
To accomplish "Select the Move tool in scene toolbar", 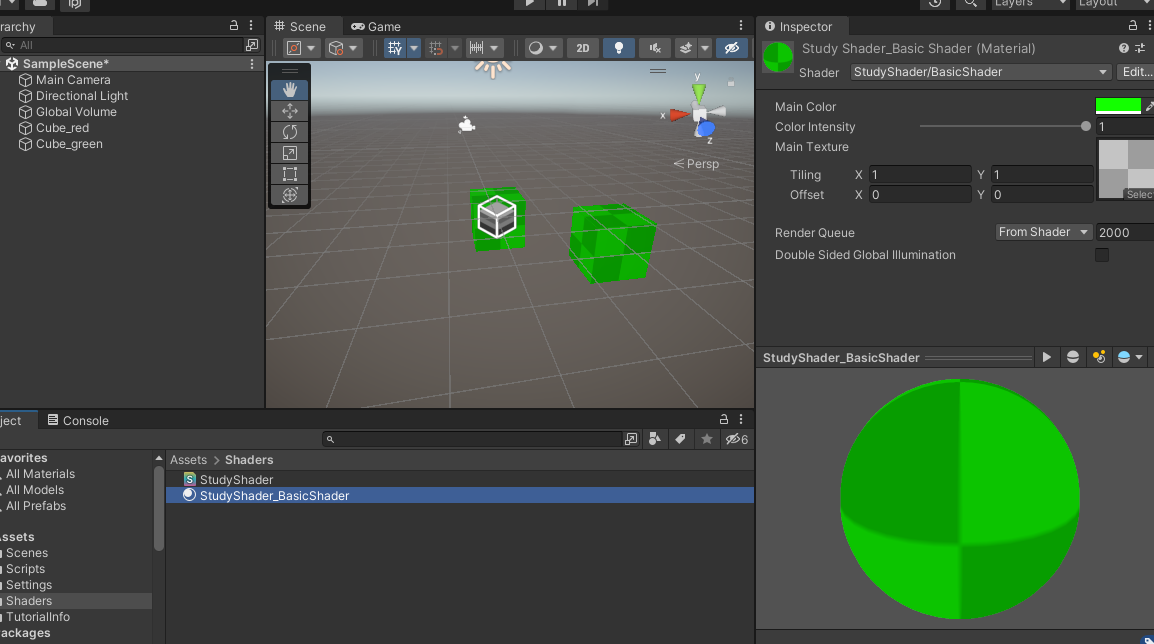I will coord(290,111).
